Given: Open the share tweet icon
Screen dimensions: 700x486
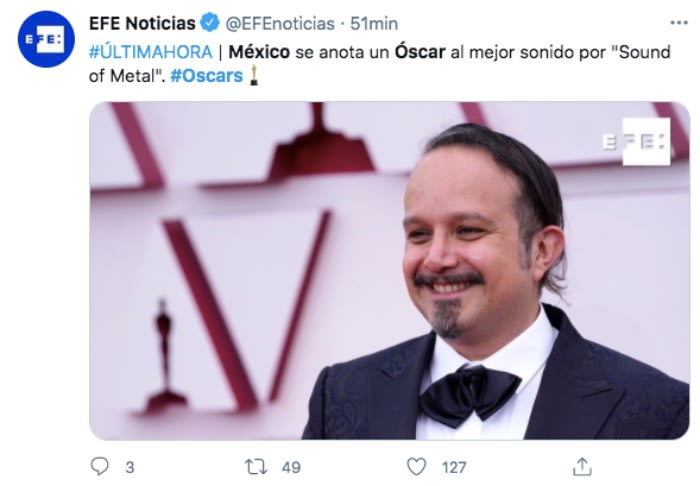Looking at the screenshot, I should 582,466.
